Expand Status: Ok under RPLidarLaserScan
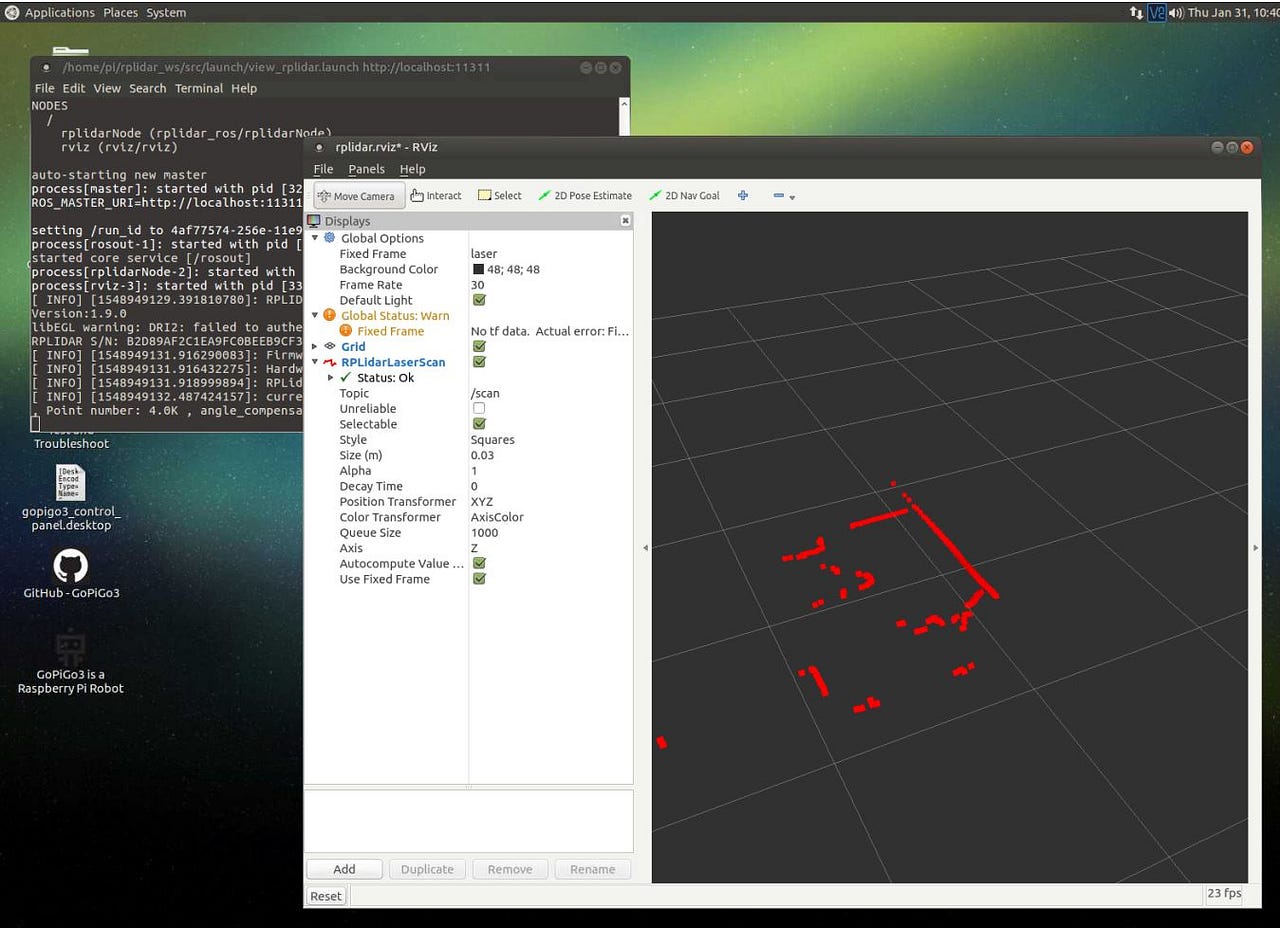1280x928 pixels. point(330,377)
